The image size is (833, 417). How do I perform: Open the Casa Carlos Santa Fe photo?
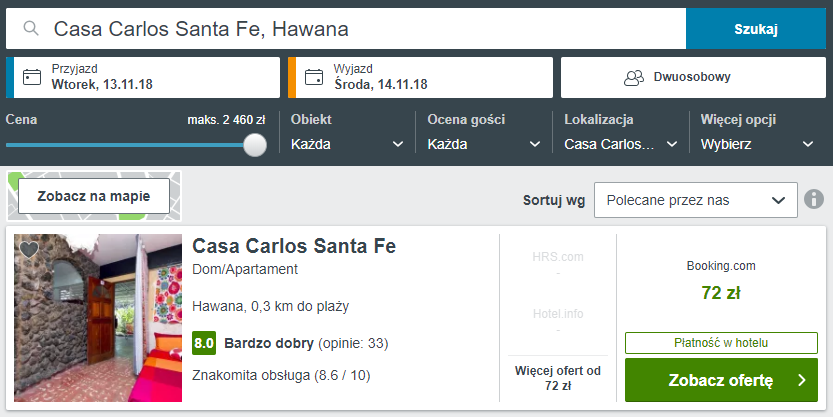98,318
